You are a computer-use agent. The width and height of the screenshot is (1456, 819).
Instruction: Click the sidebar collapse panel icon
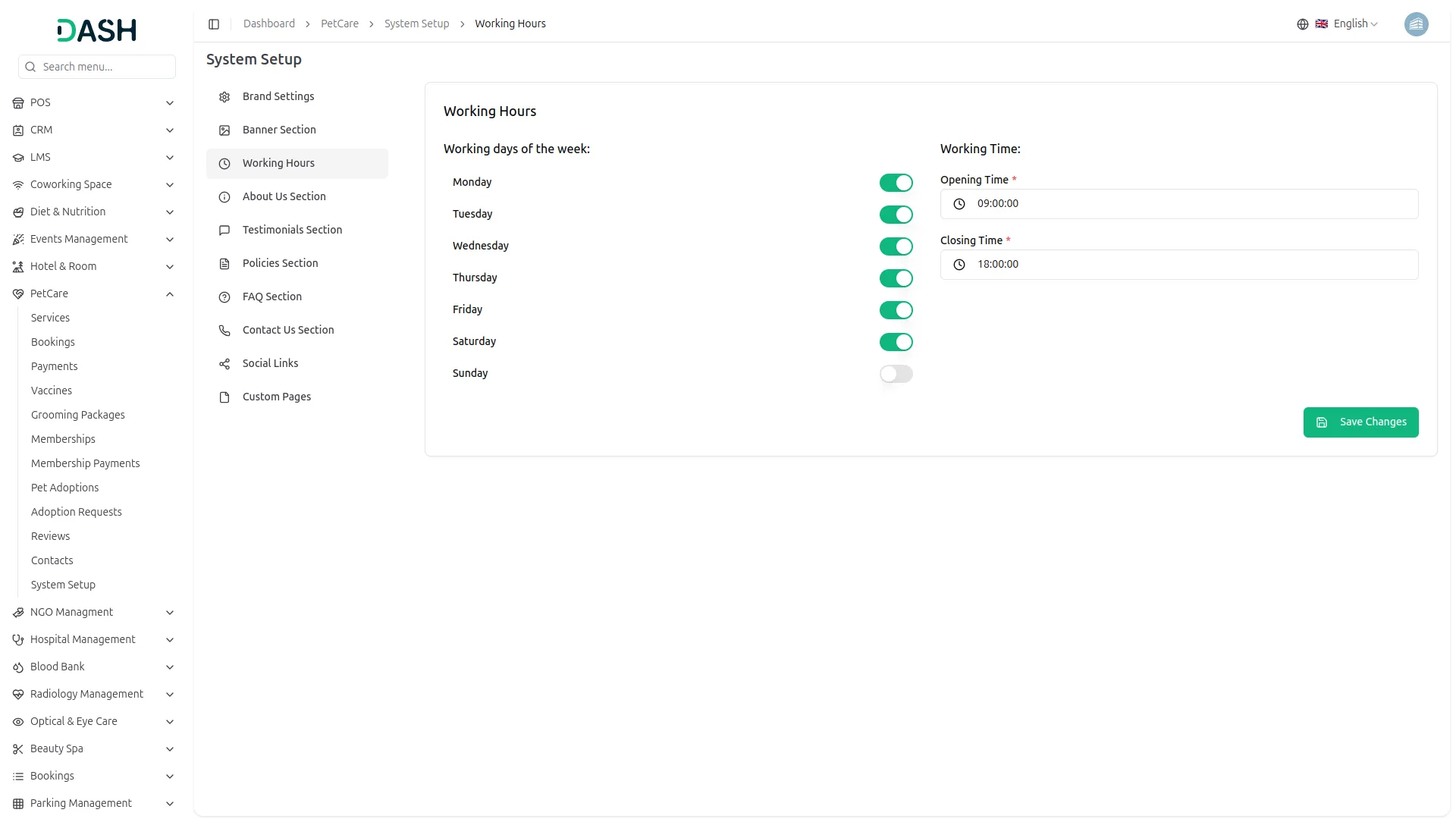point(214,24)
